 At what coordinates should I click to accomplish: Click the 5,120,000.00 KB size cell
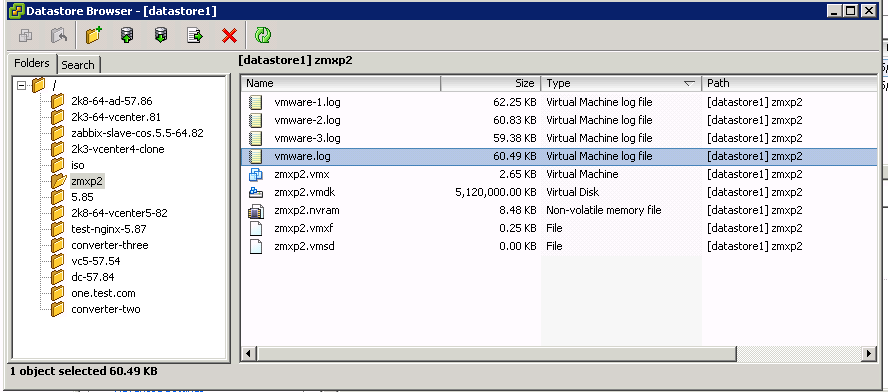(x=496, y=193)
